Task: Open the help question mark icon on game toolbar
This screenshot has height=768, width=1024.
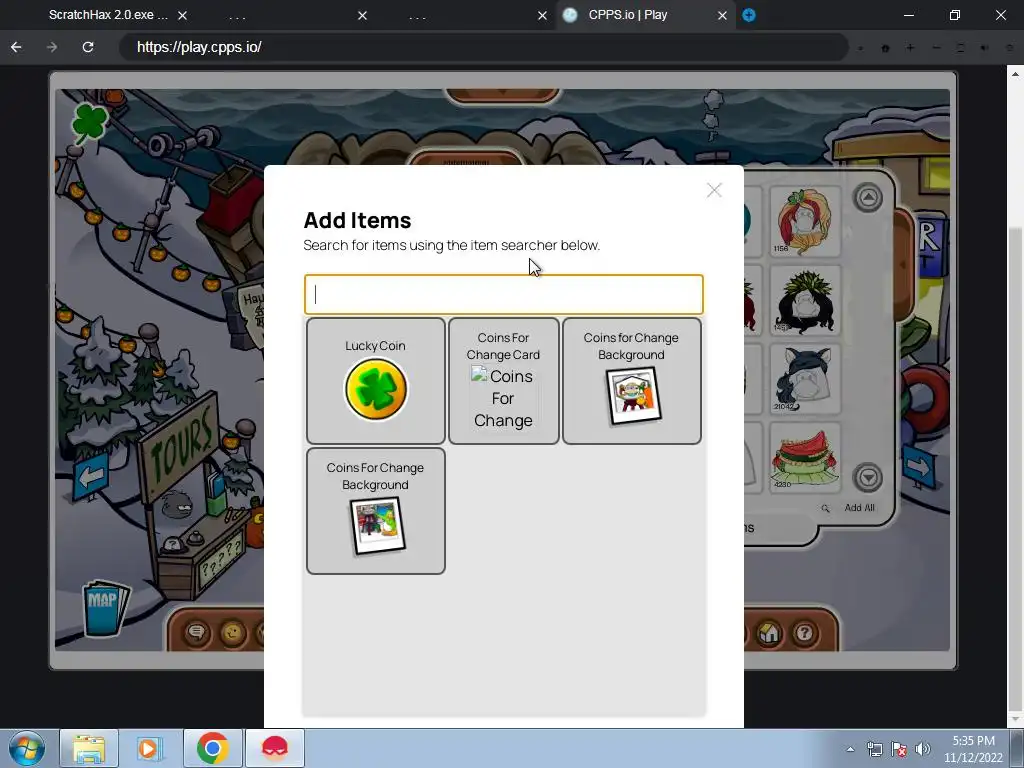Action: pyautogui.click(x=805, y=632)
